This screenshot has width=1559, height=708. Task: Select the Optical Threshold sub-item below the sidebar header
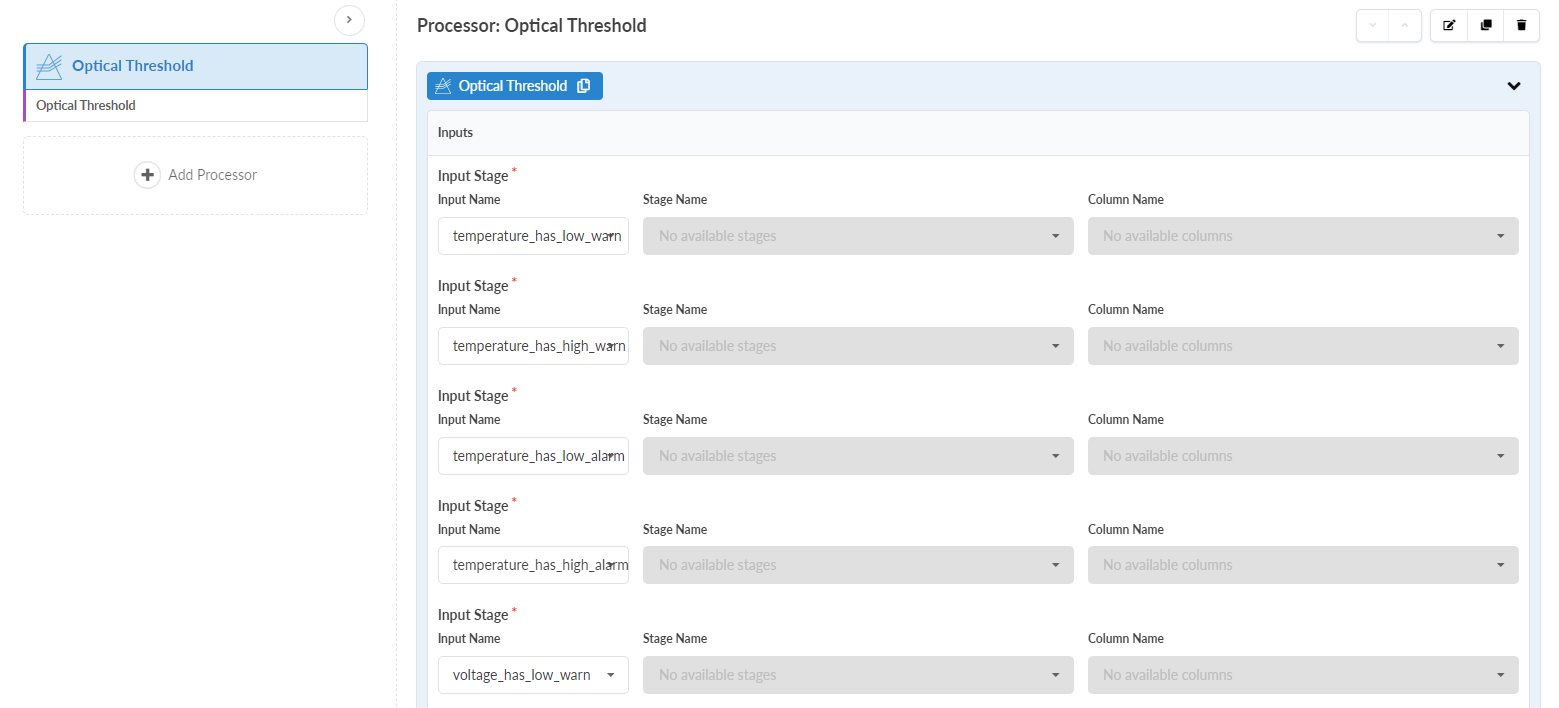click(x=195, y=105)
